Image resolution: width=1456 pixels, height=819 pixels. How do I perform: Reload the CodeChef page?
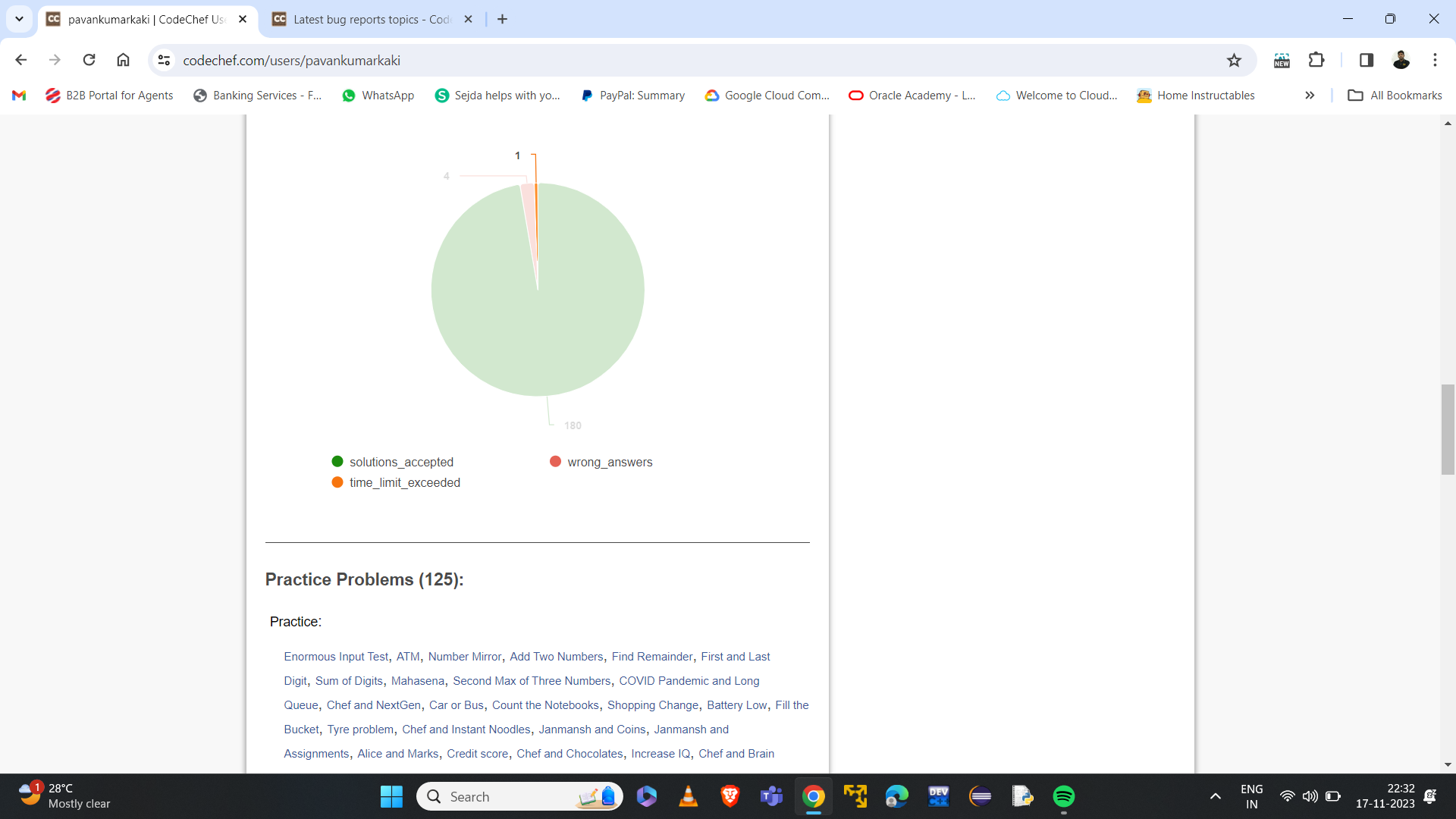coord(89,60)
